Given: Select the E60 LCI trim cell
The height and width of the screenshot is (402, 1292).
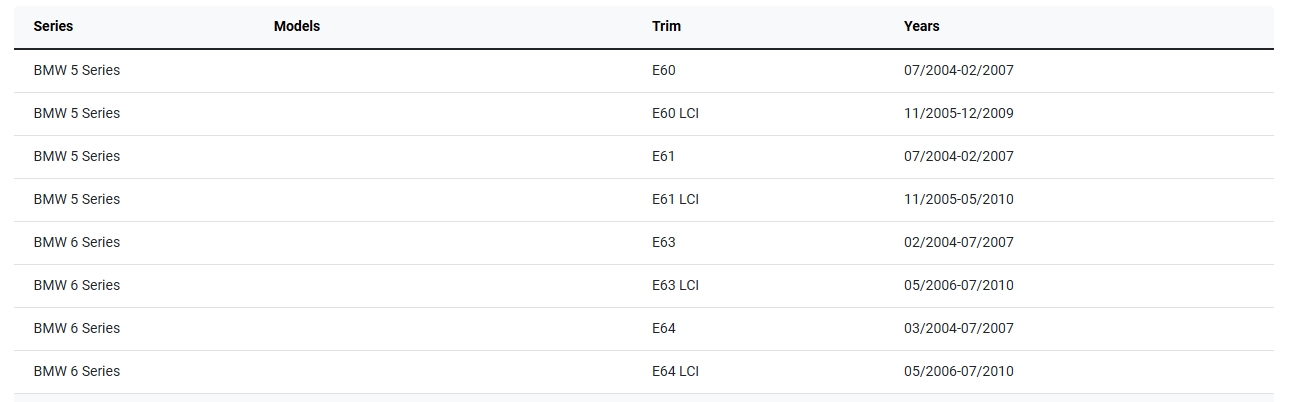Looking at the screenshot, I should pyautogui.click(x=675, y=114).
